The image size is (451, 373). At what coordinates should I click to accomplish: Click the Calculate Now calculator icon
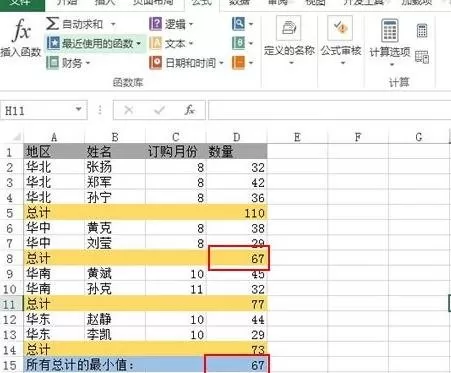422,31
